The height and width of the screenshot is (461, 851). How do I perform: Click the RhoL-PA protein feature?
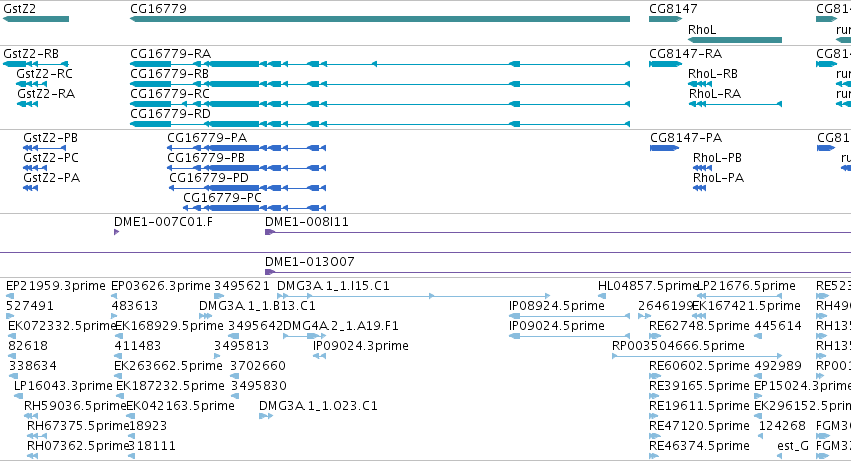click(700, 188)
